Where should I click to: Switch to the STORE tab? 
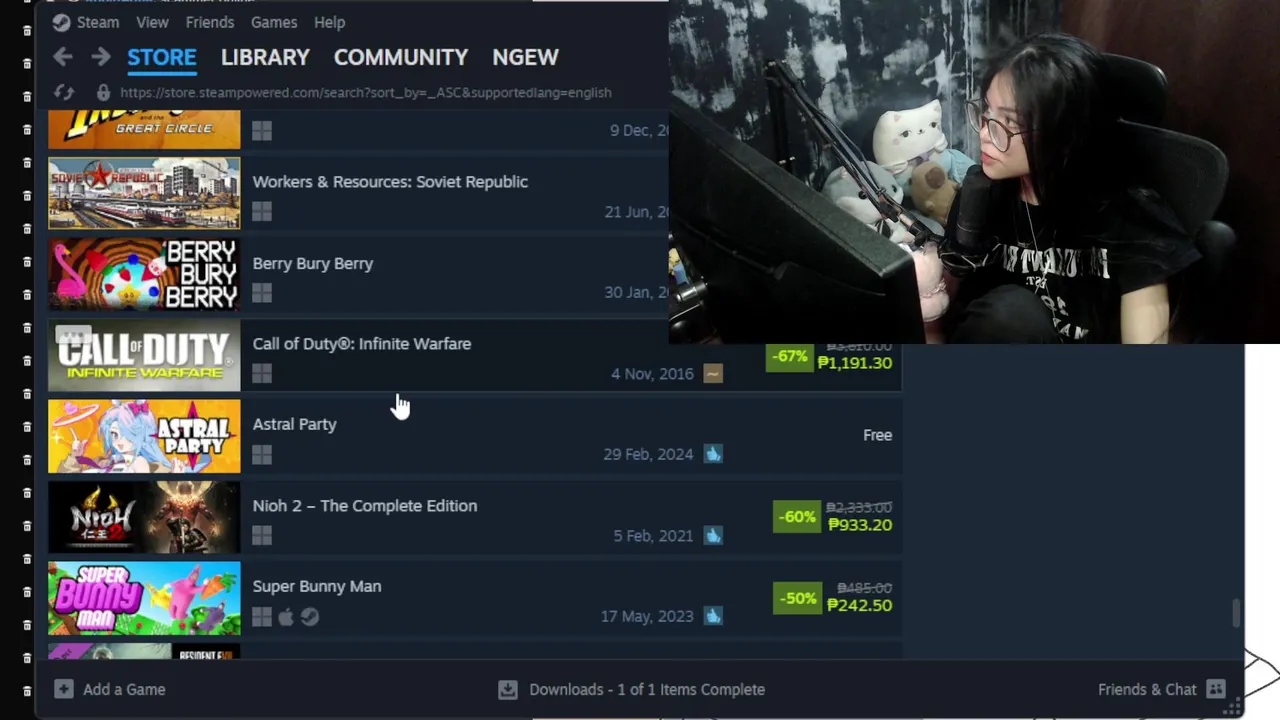pos(161,57)
